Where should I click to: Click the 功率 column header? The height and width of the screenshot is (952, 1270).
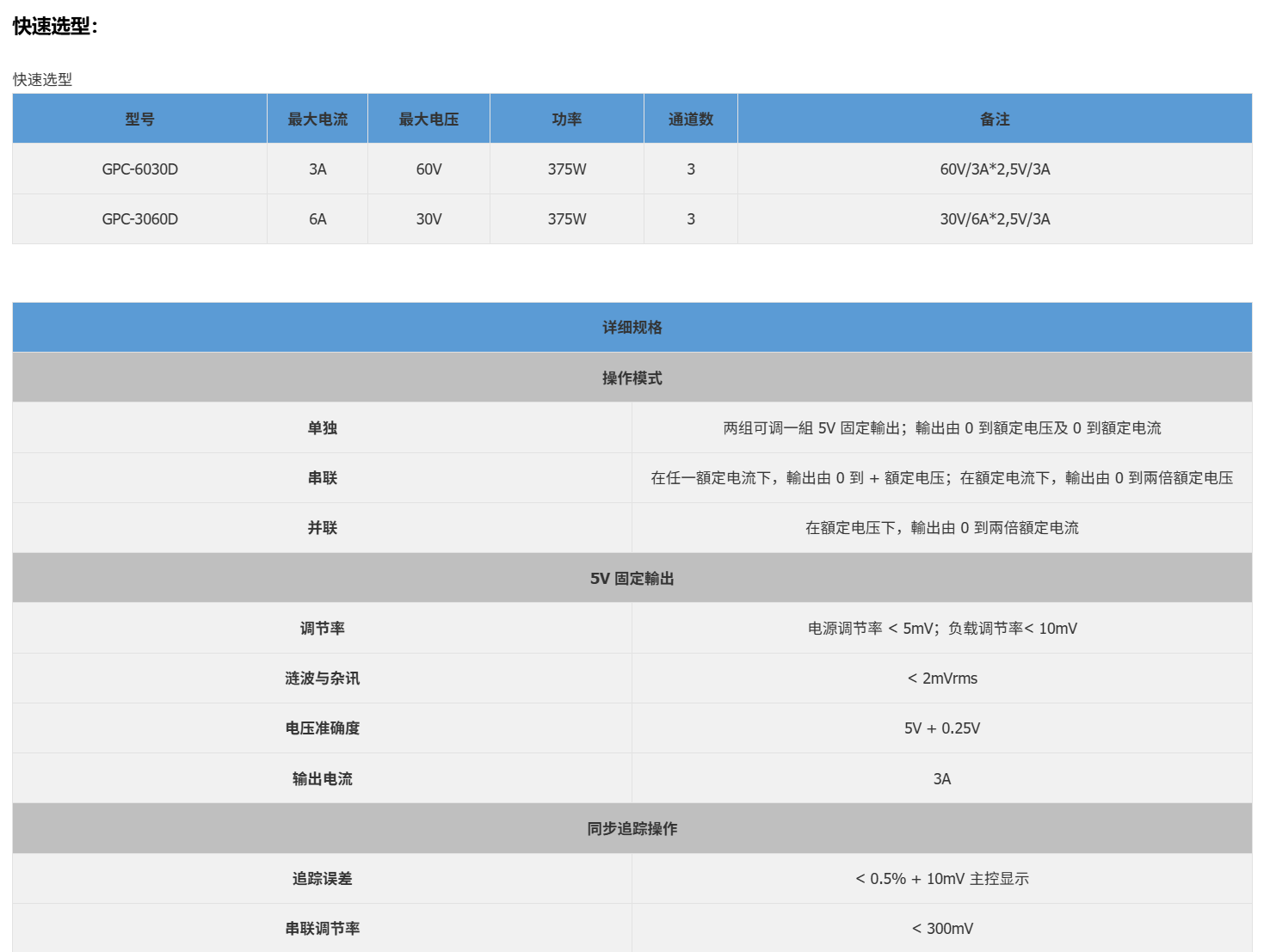pyautogui.click(x=567, y=119)
